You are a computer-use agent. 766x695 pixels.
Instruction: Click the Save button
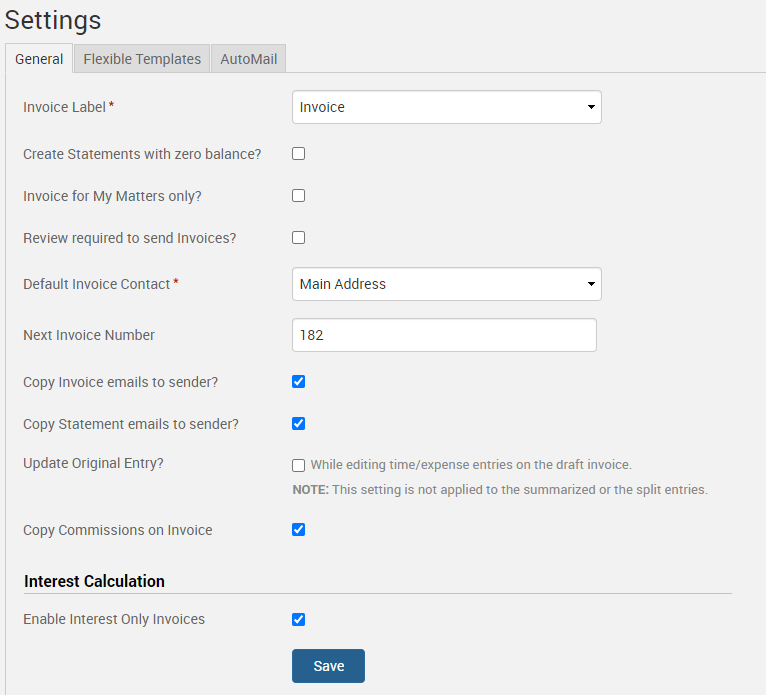click(328, 666)
